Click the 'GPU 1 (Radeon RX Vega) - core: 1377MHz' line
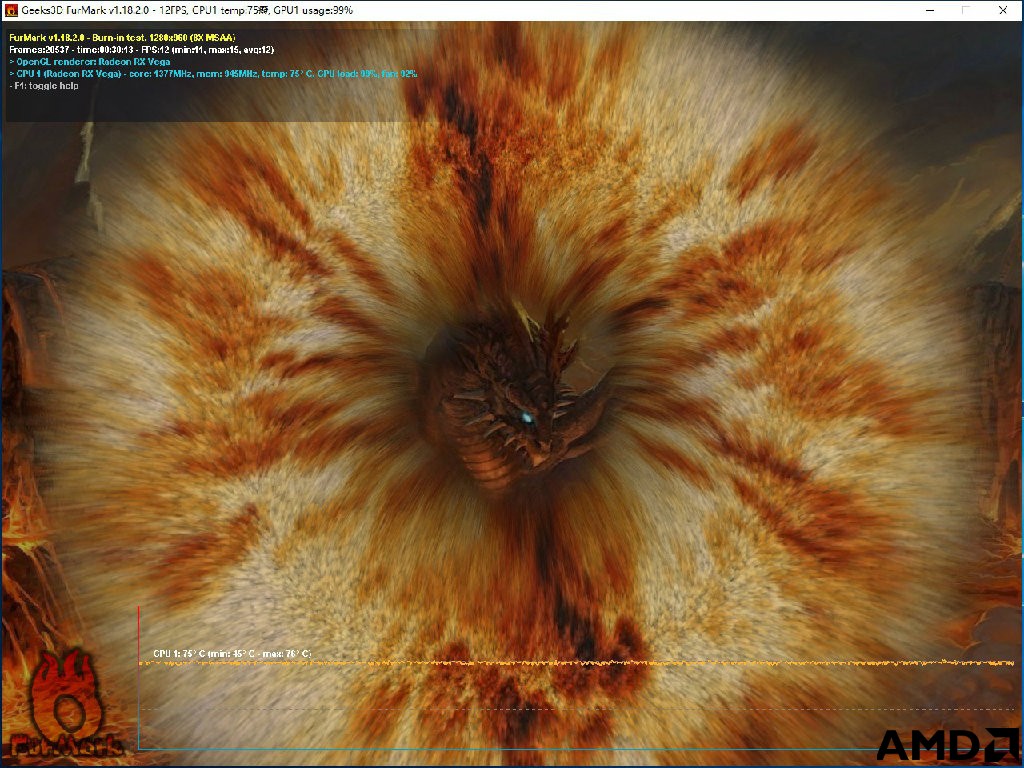1024x768 pixels. tap(213, 74)
